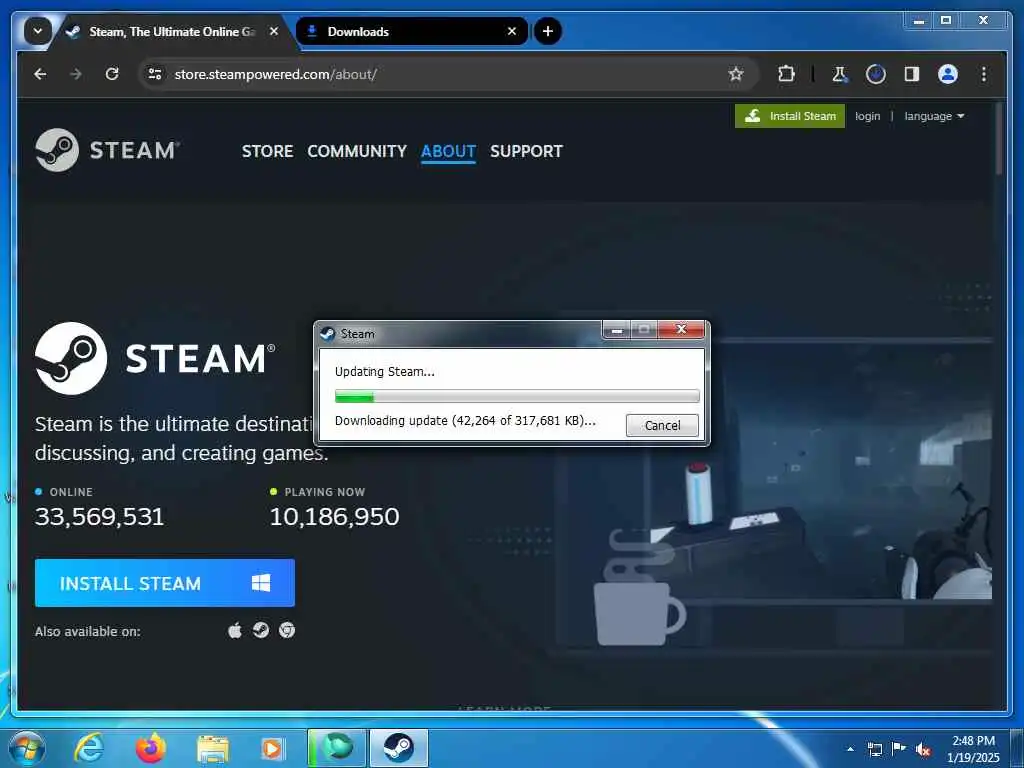1024x768 pixels.
Task: Click the Show desktop button
Action: pos(1017,748)
